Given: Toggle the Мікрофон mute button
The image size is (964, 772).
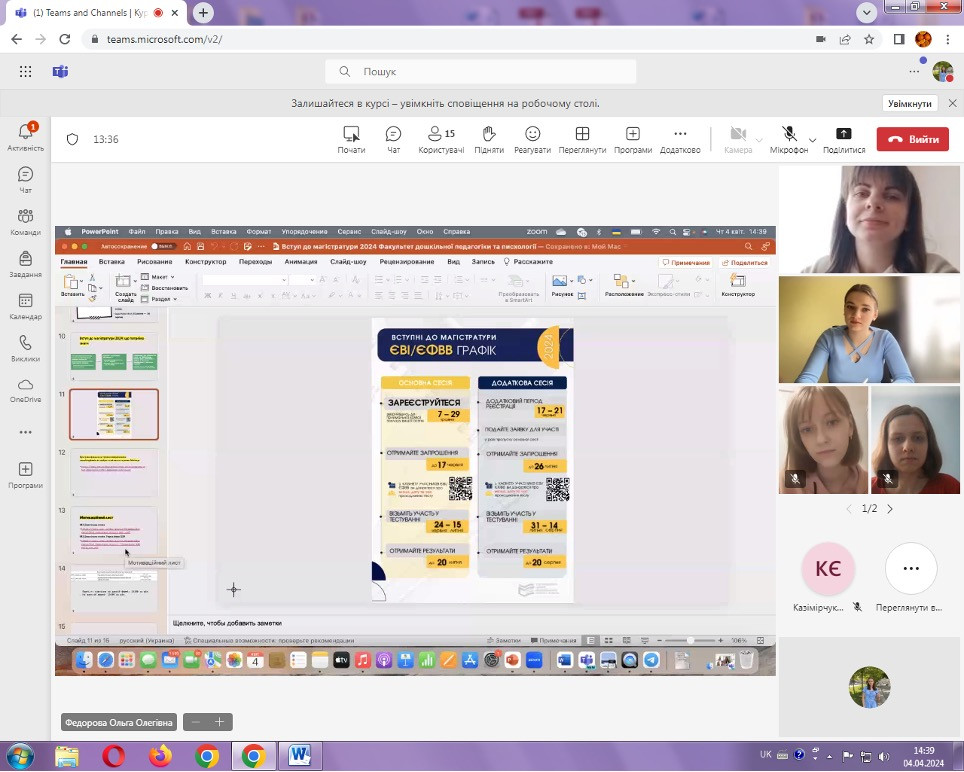Looking at the screenshot, I should pos(788,139).
